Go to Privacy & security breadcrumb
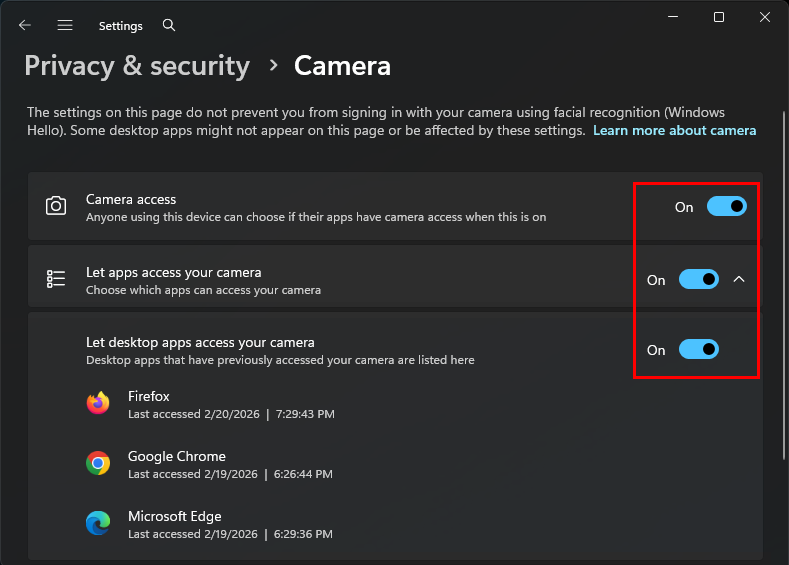The image size is (789, 565). 137,66
